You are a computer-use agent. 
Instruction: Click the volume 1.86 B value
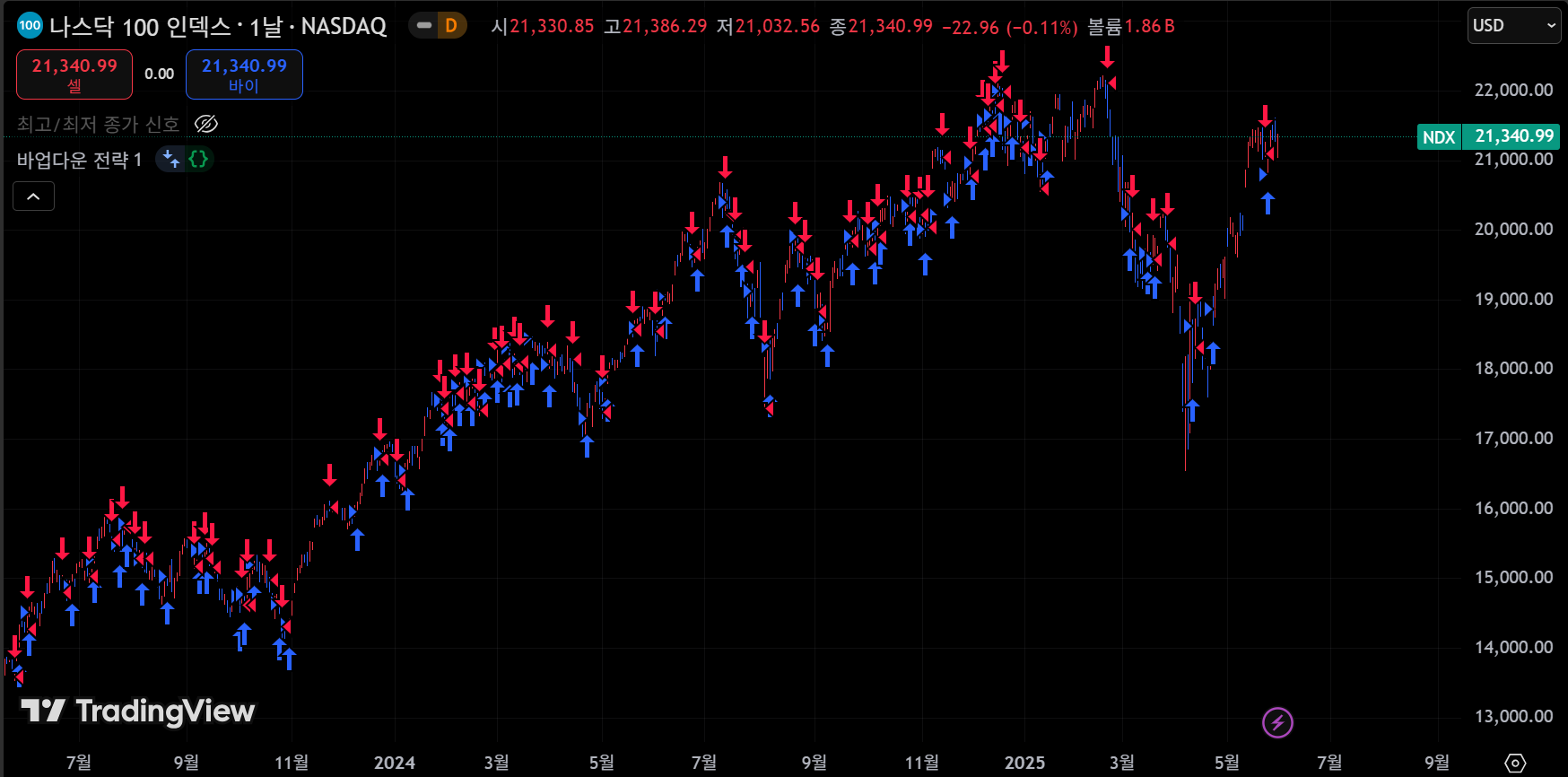click(1150, 27)
